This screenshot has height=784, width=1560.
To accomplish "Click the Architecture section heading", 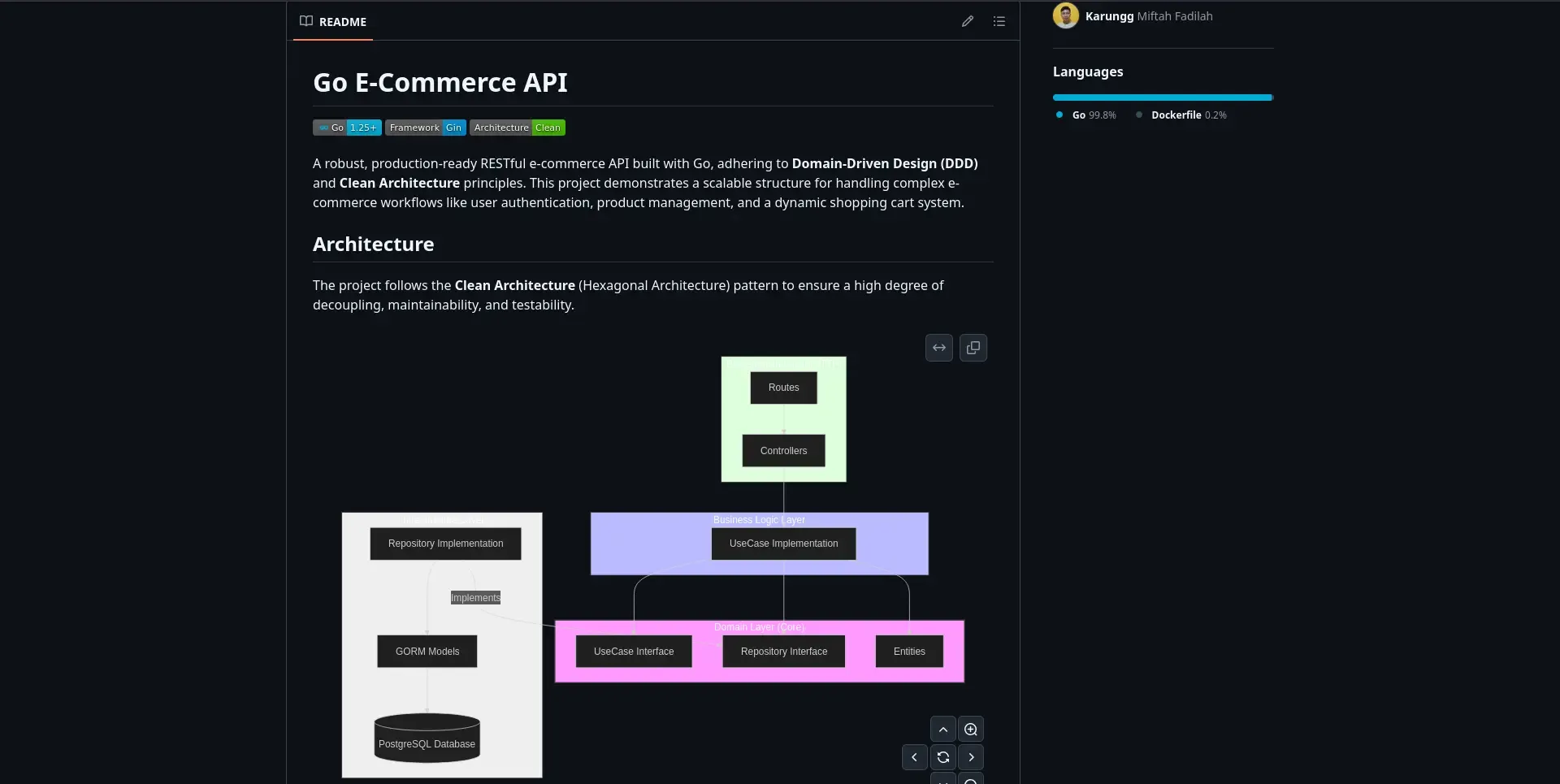I will tap(374, 245).
